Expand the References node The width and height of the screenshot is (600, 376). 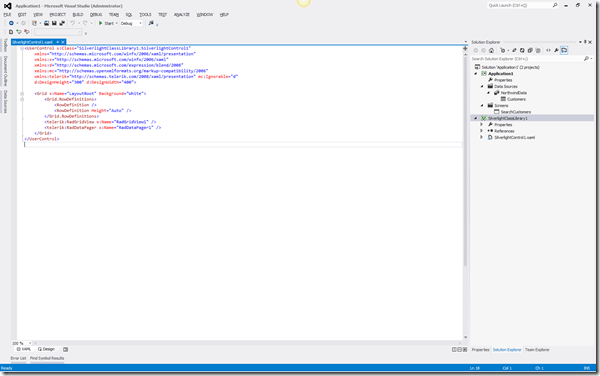(482, 131)
